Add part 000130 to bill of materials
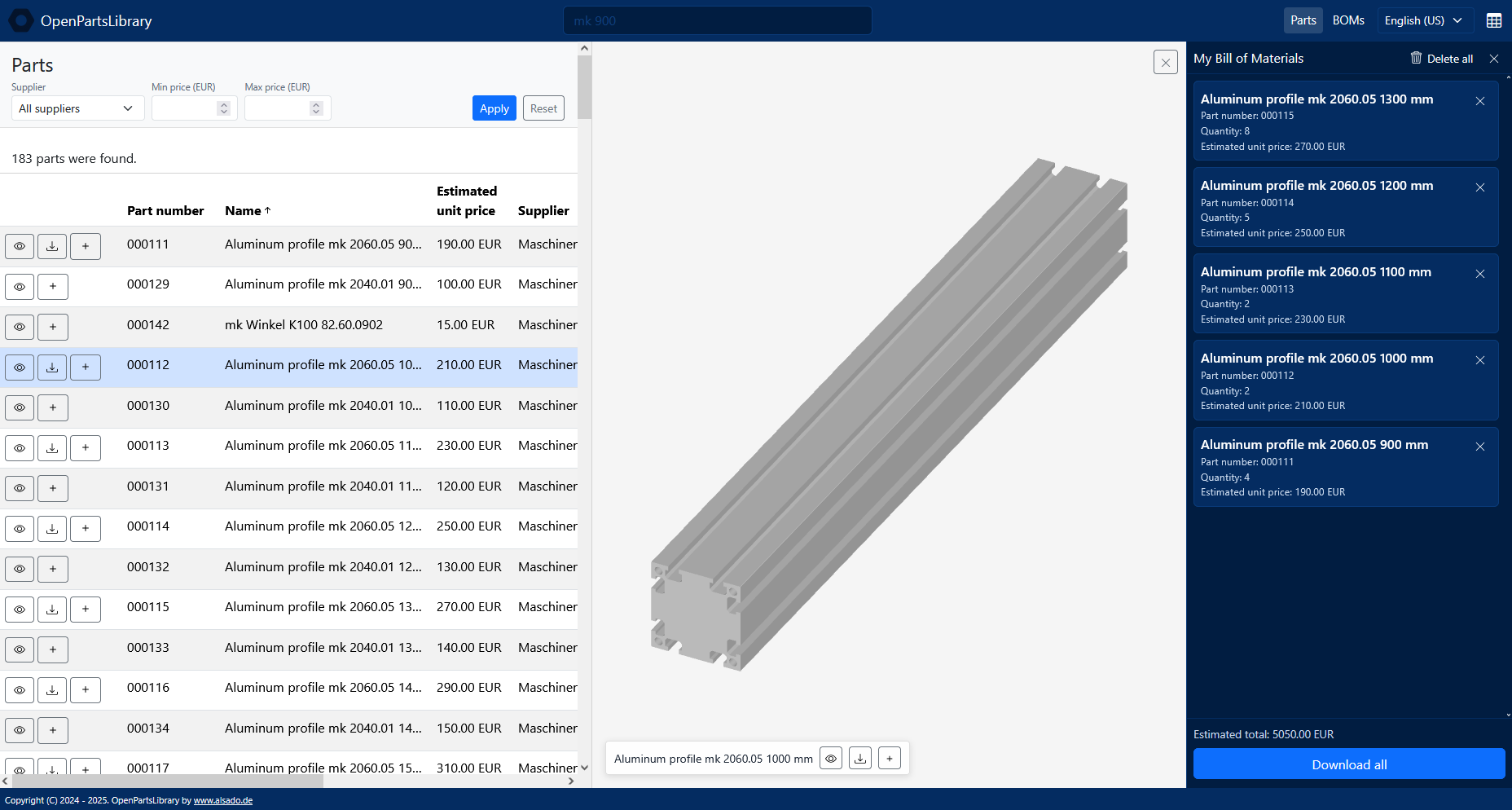This screenshot has width=1512, height=810. coord(53,407)
